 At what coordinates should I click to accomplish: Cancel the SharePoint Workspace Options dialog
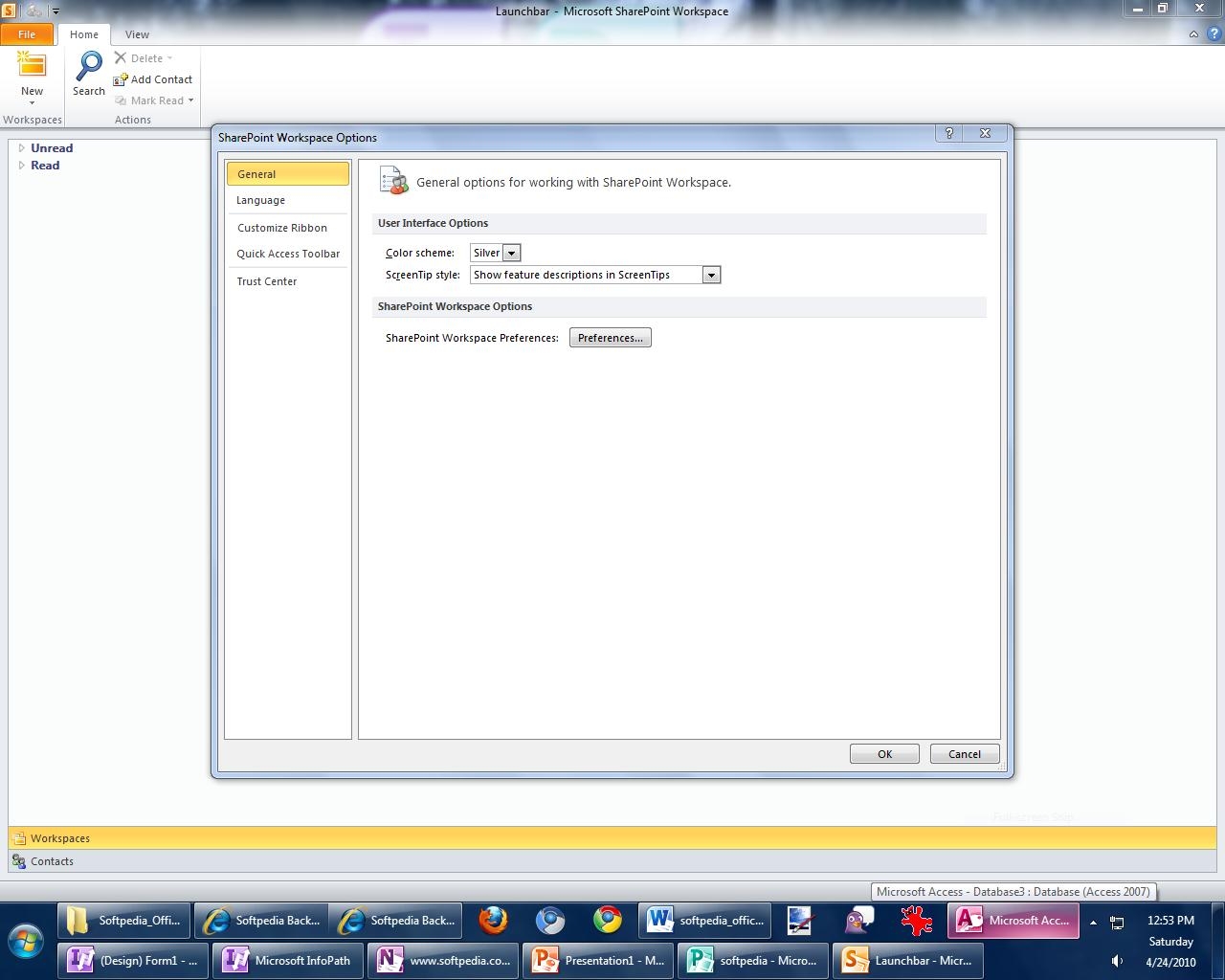965,754
